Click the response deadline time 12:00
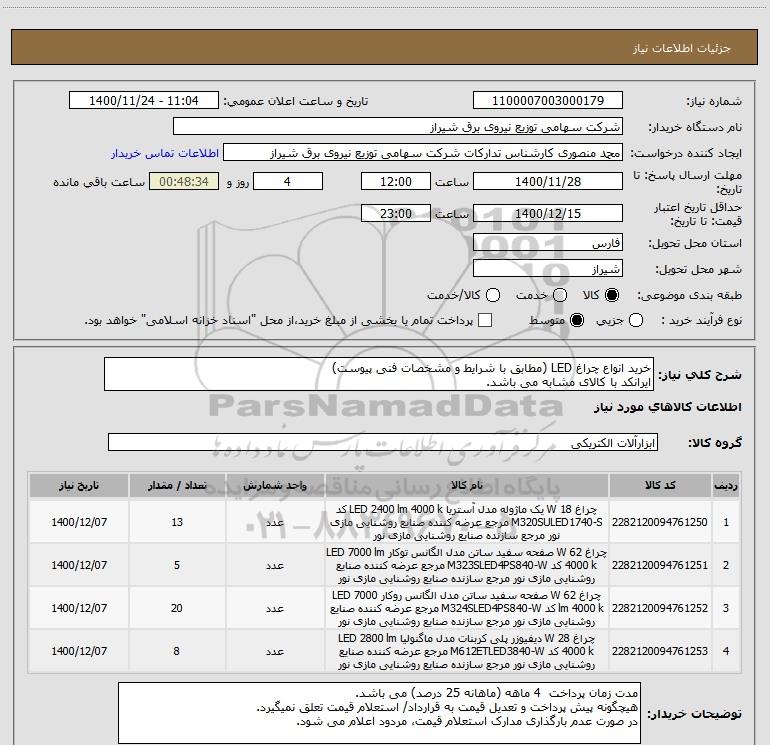 396,182
